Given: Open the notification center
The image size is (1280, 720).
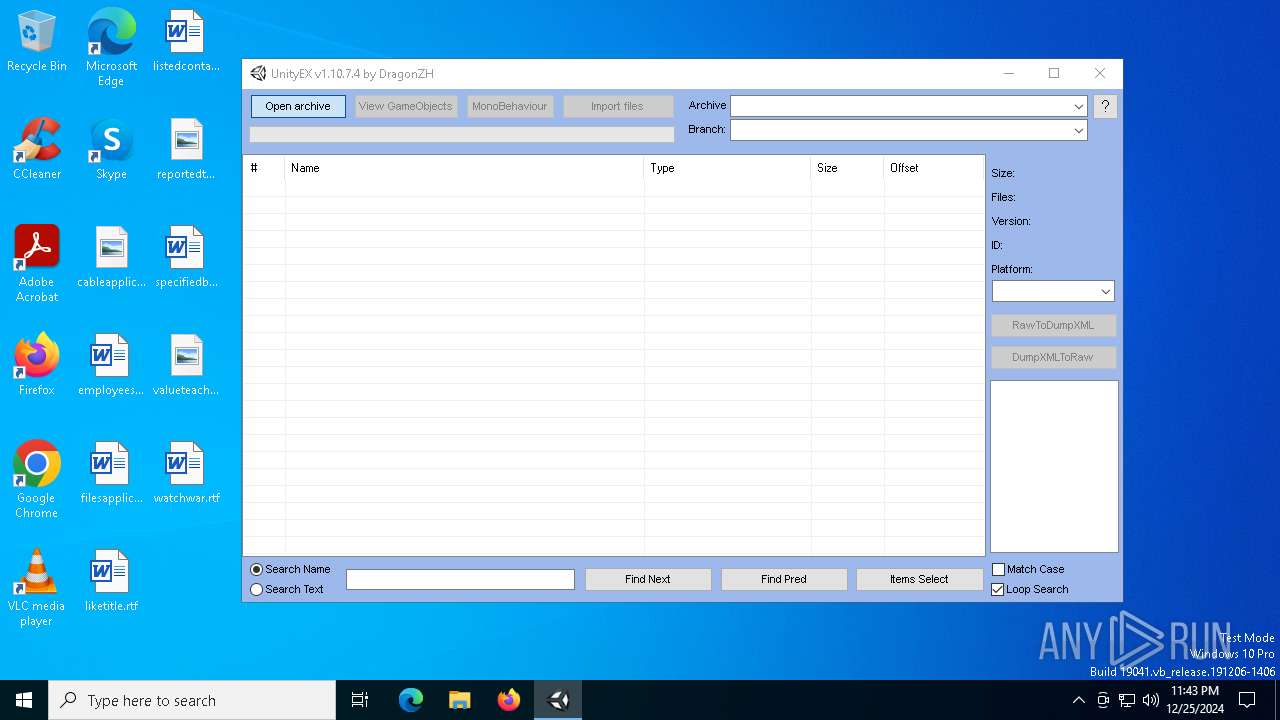Looking at the screenshot, I should click(x=1247, y=700).
